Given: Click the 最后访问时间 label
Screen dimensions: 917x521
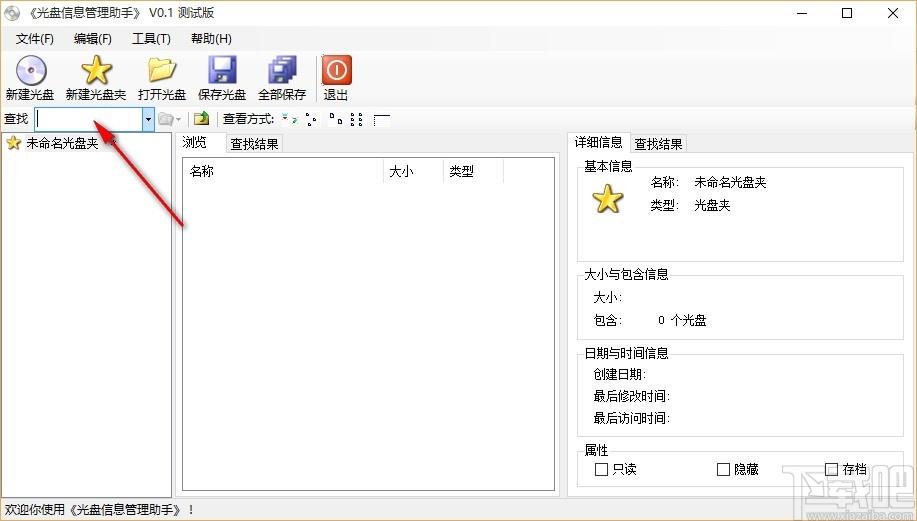Looking at the screenshot, I should pyautogui.click(x=632, y=418).
